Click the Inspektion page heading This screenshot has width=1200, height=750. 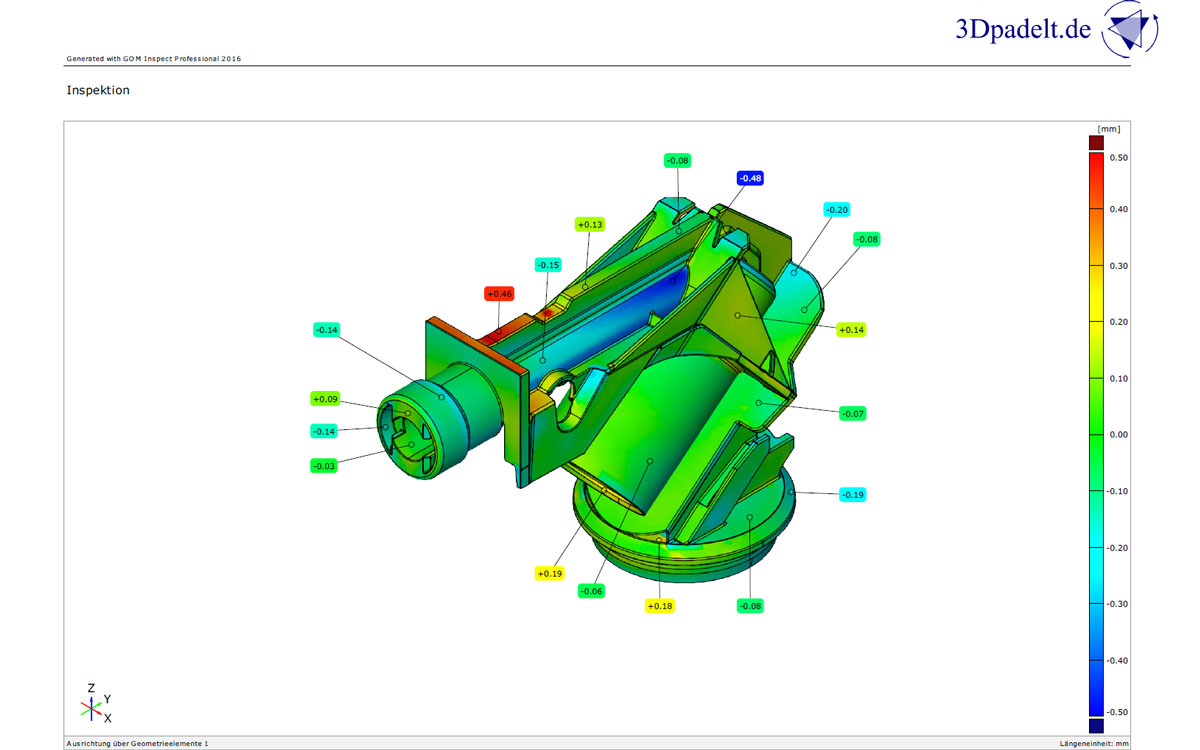point(98,90)
